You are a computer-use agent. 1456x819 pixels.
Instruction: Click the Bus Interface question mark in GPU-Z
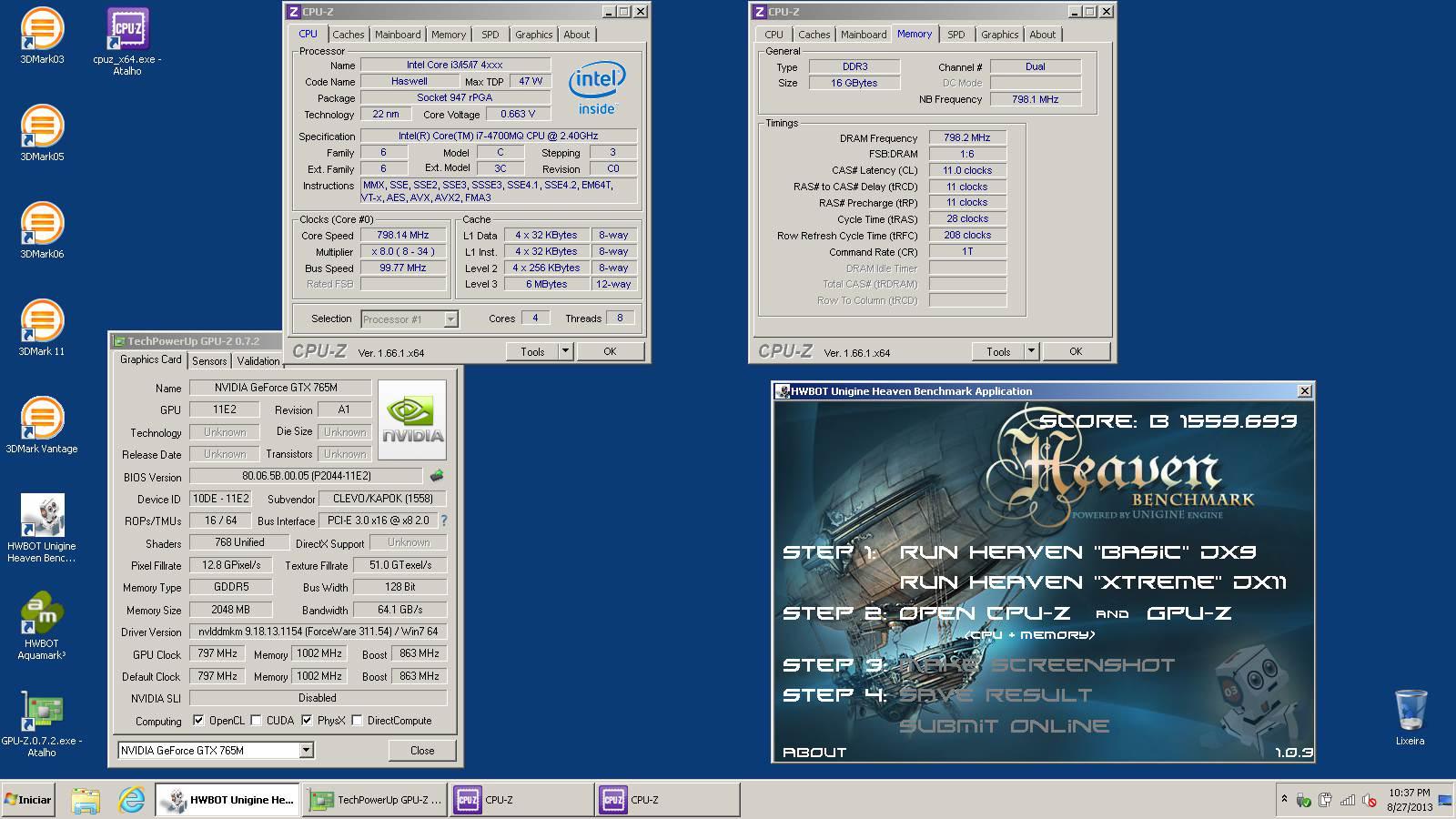point(444,521)
